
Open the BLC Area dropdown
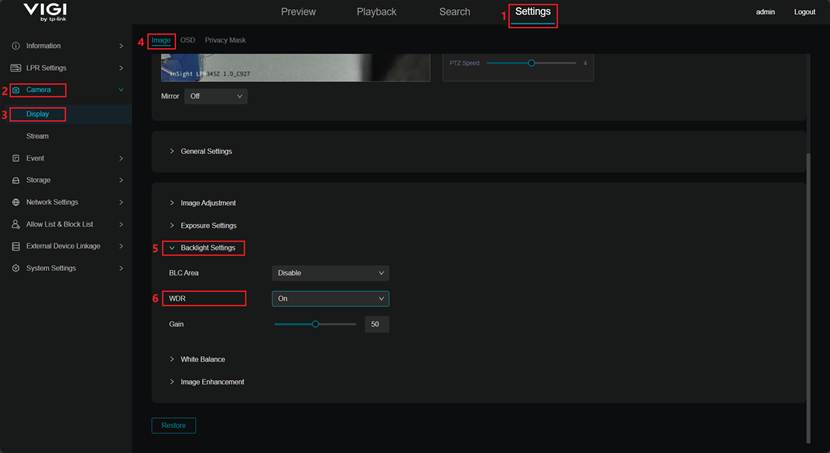(330, 273)
